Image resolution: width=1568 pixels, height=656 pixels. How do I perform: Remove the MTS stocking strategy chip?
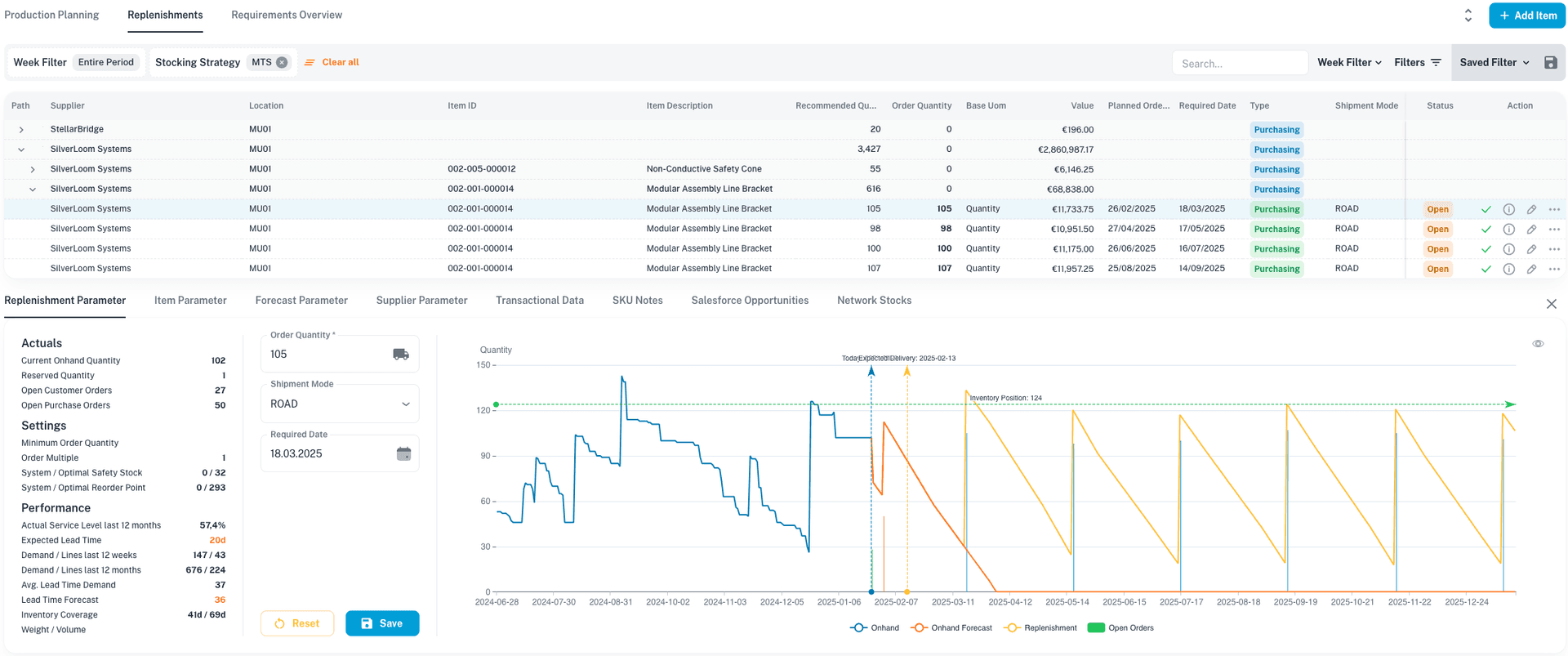pos(282,63)
